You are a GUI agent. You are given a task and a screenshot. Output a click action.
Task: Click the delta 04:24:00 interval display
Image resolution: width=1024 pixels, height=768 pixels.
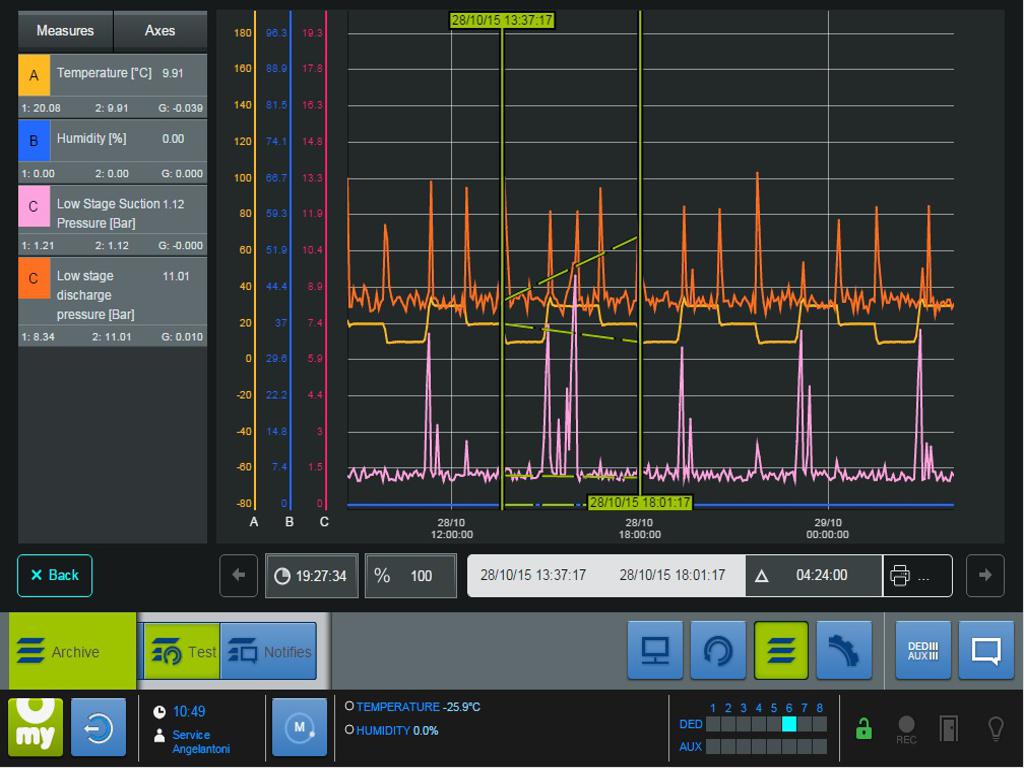click(x=814, y=575)
